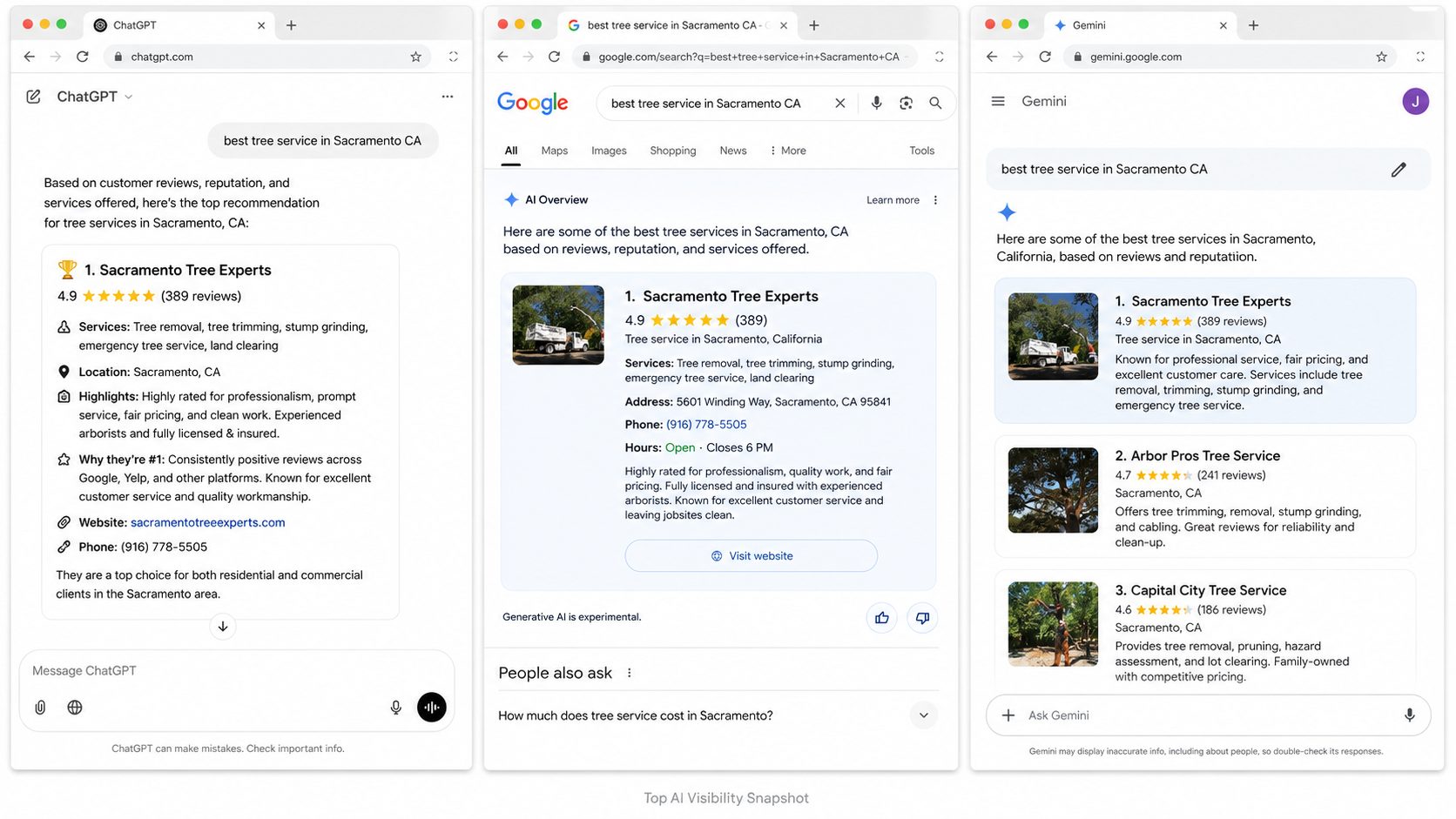
Task: Switch to the Maps search tab
Action: [555, 151]
